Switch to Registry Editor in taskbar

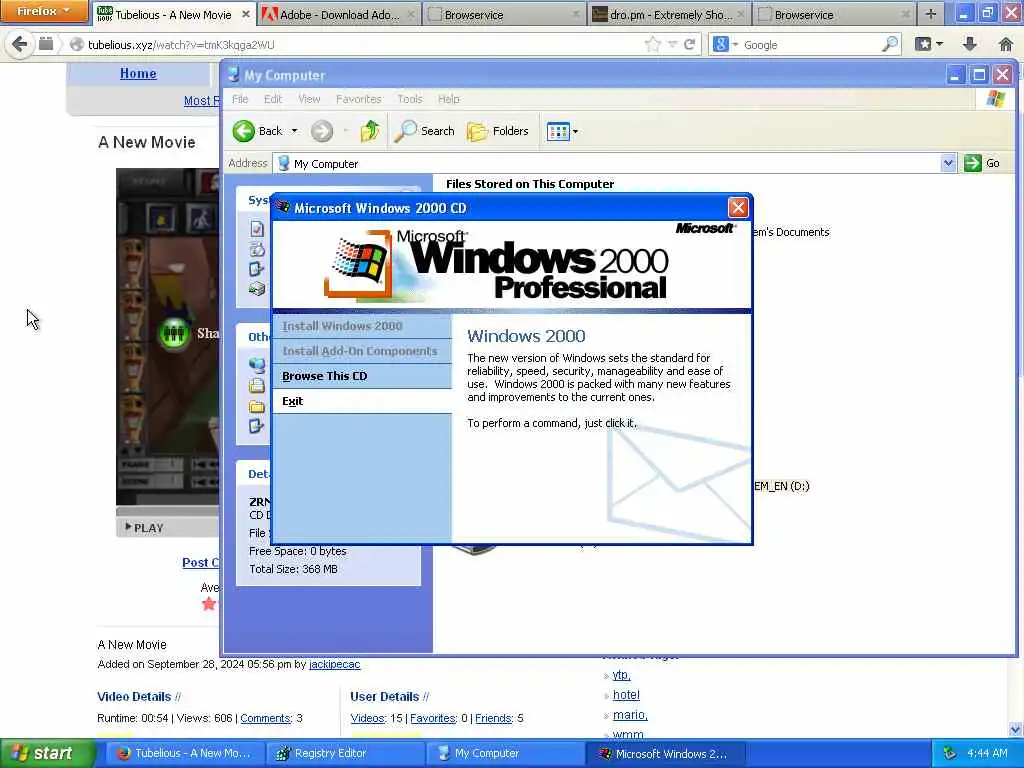(345, 754)
